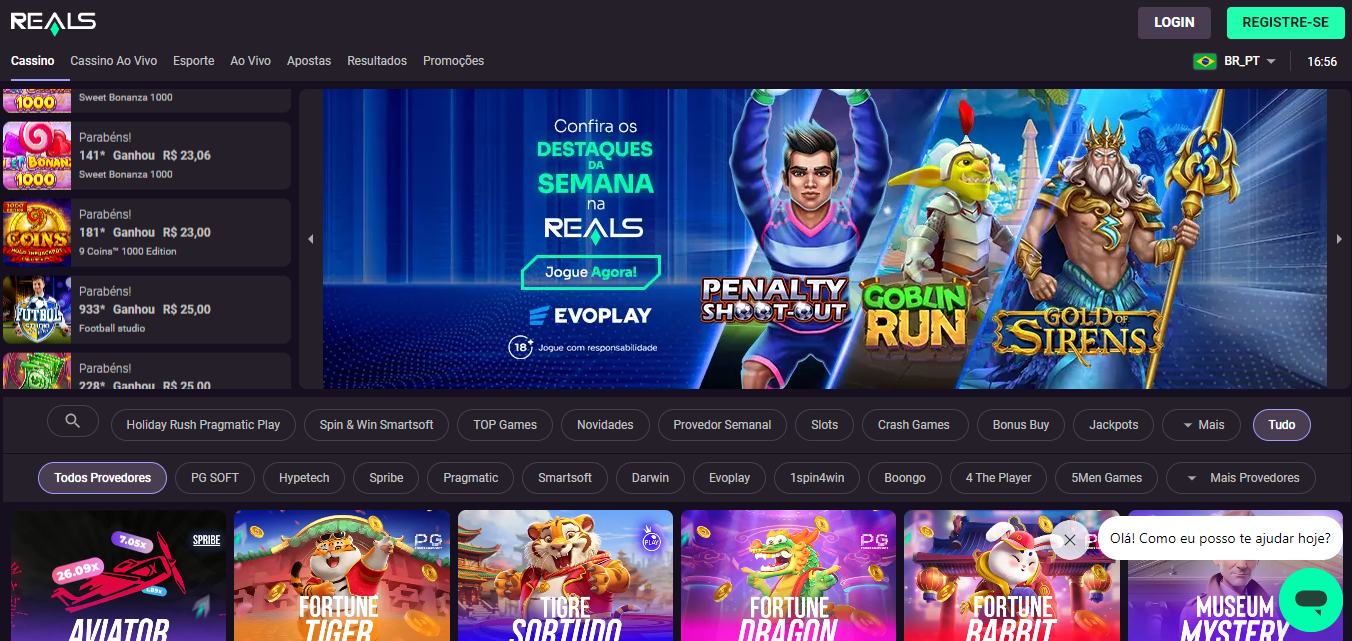Select Todos Provedores provider filter
1352x641 pixels.
click(x=103, y=478)
